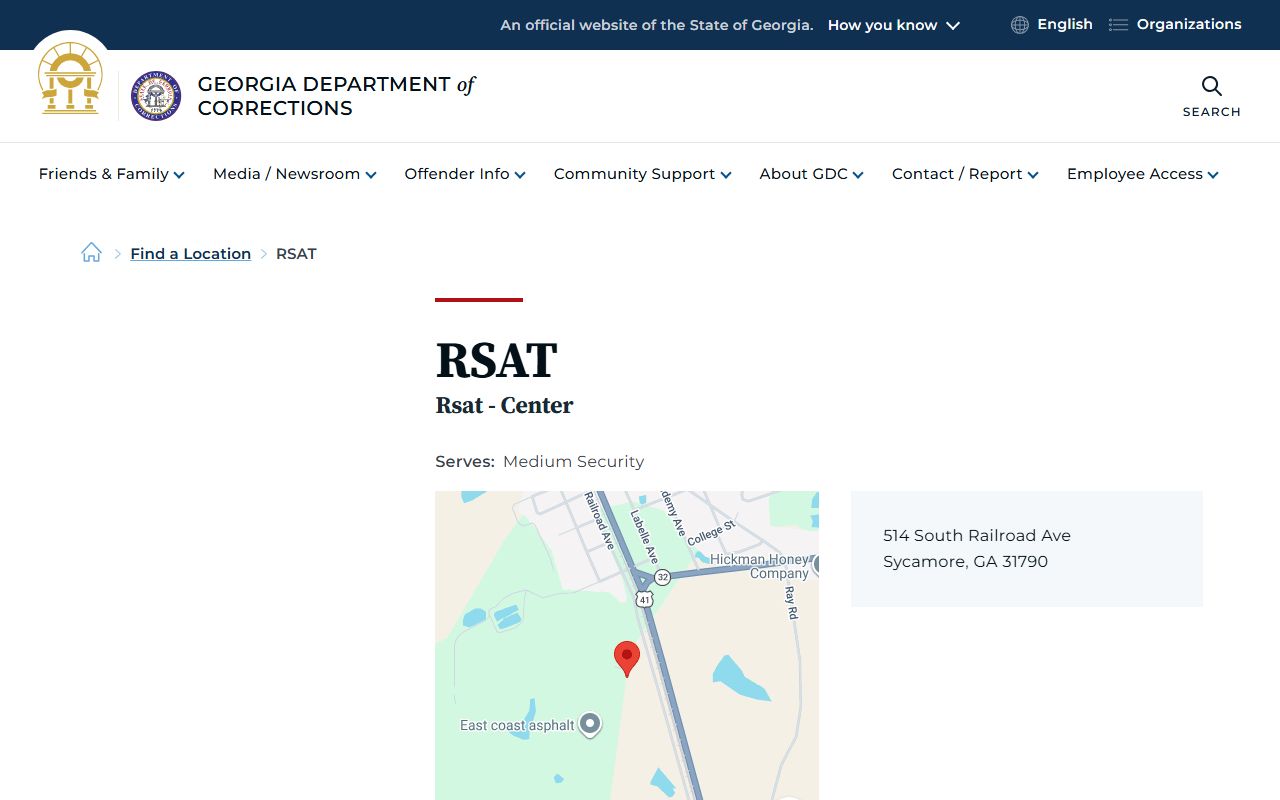Click the Rsat - Center subheading

[x=504, y=405]
